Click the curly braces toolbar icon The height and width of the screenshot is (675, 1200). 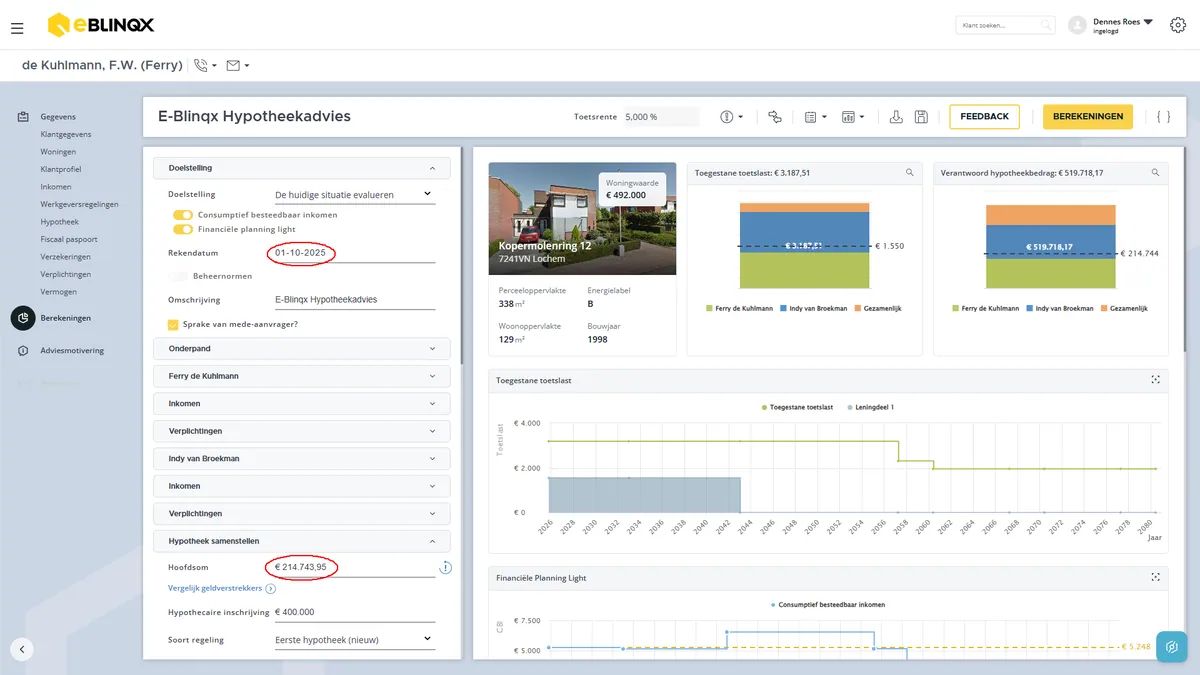point(1163,117)
